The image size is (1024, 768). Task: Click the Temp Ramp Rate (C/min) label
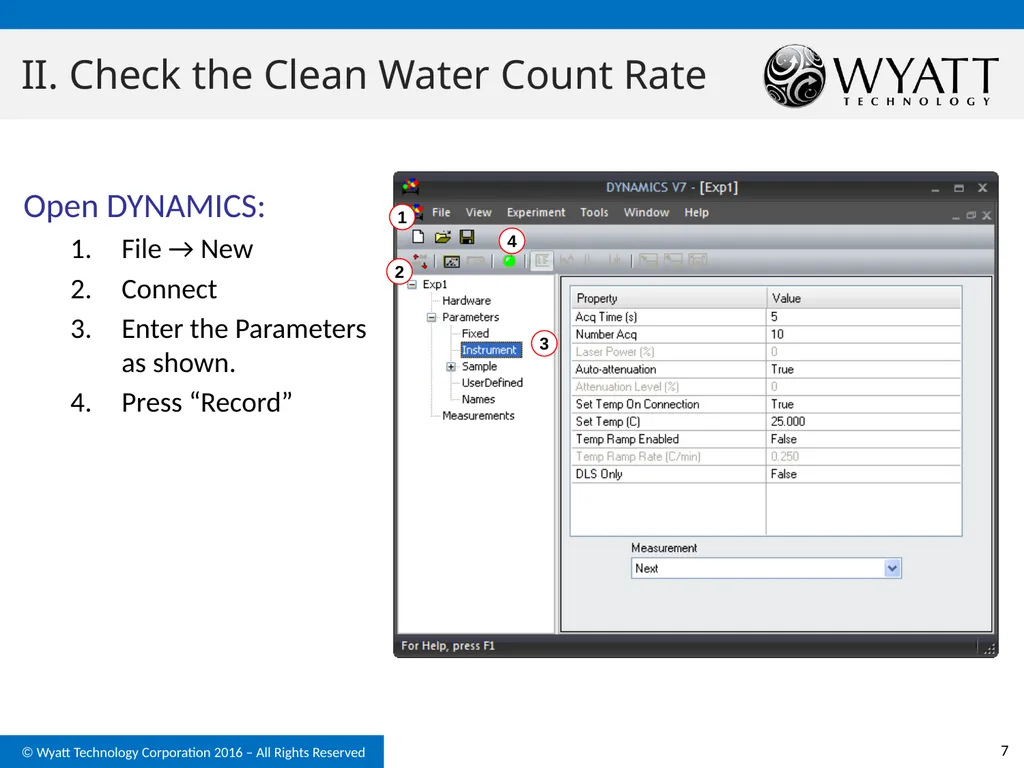(638, 457)
